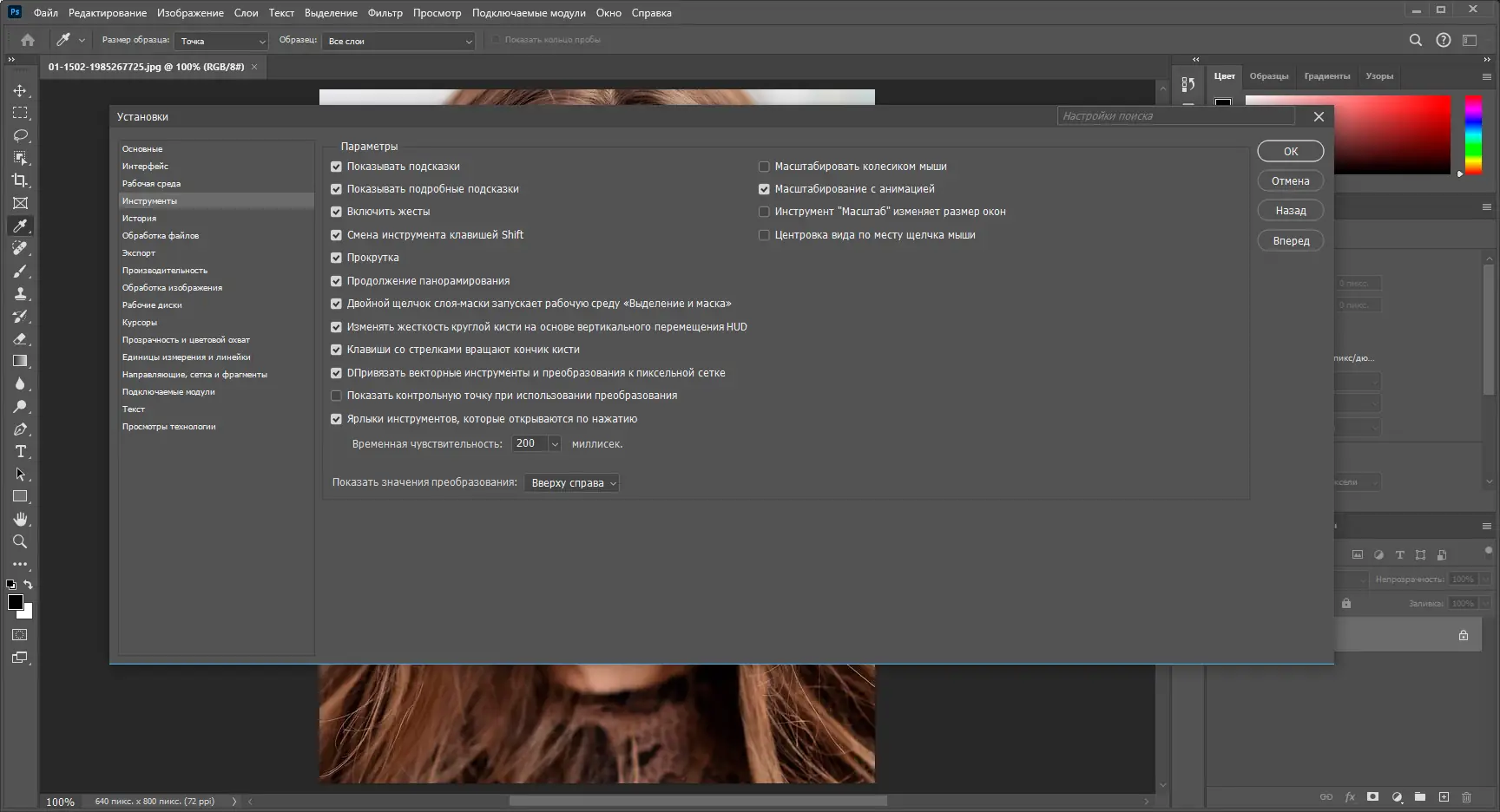Open the fx layer styles menu

[x=1351, y=796]
